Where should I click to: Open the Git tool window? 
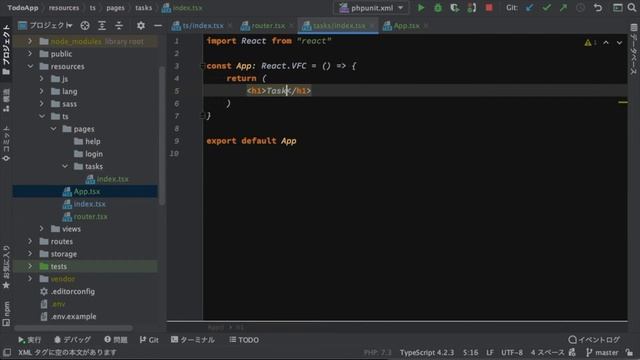(x=149, y=340)
